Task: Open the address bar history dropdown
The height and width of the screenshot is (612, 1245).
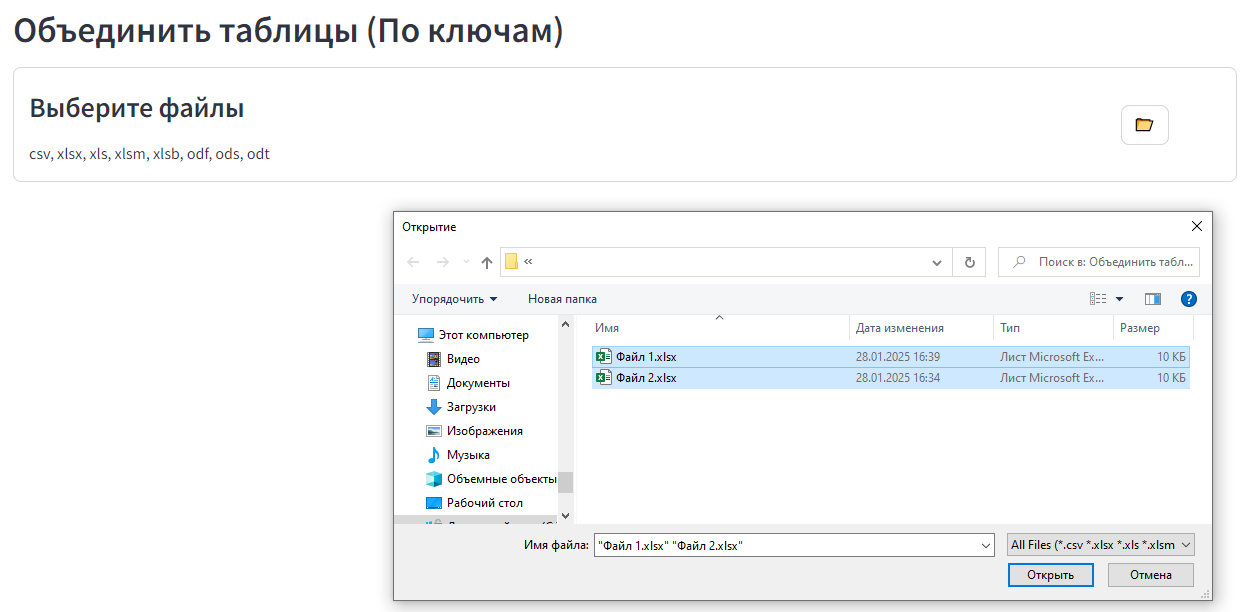Action: tap(937, 262)
